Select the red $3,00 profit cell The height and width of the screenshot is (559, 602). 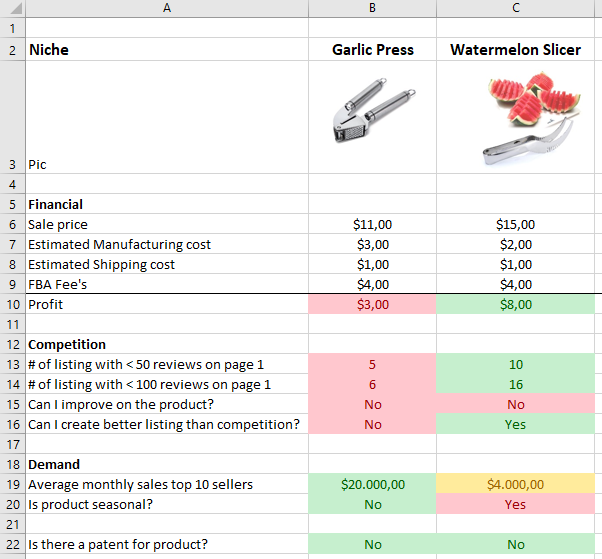coord(372,304)
